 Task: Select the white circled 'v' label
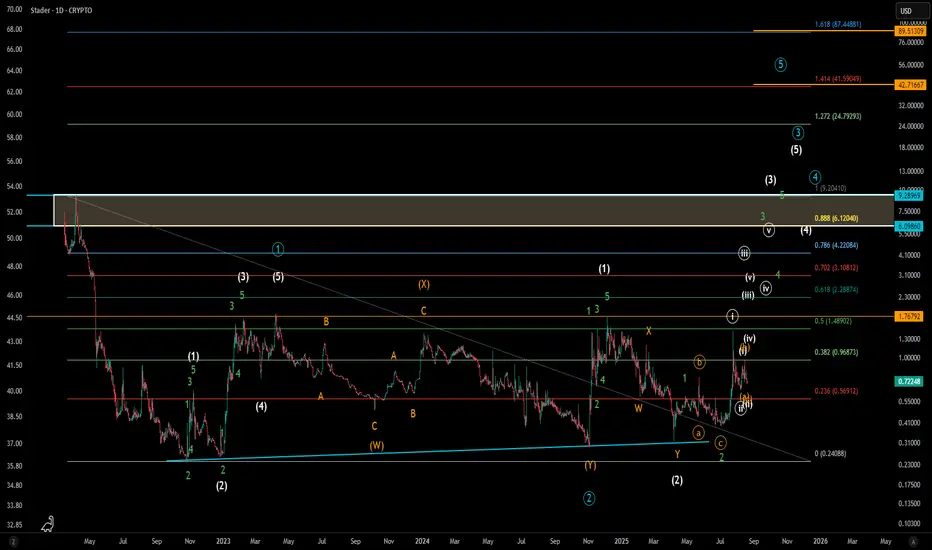[x=769, y=230]
